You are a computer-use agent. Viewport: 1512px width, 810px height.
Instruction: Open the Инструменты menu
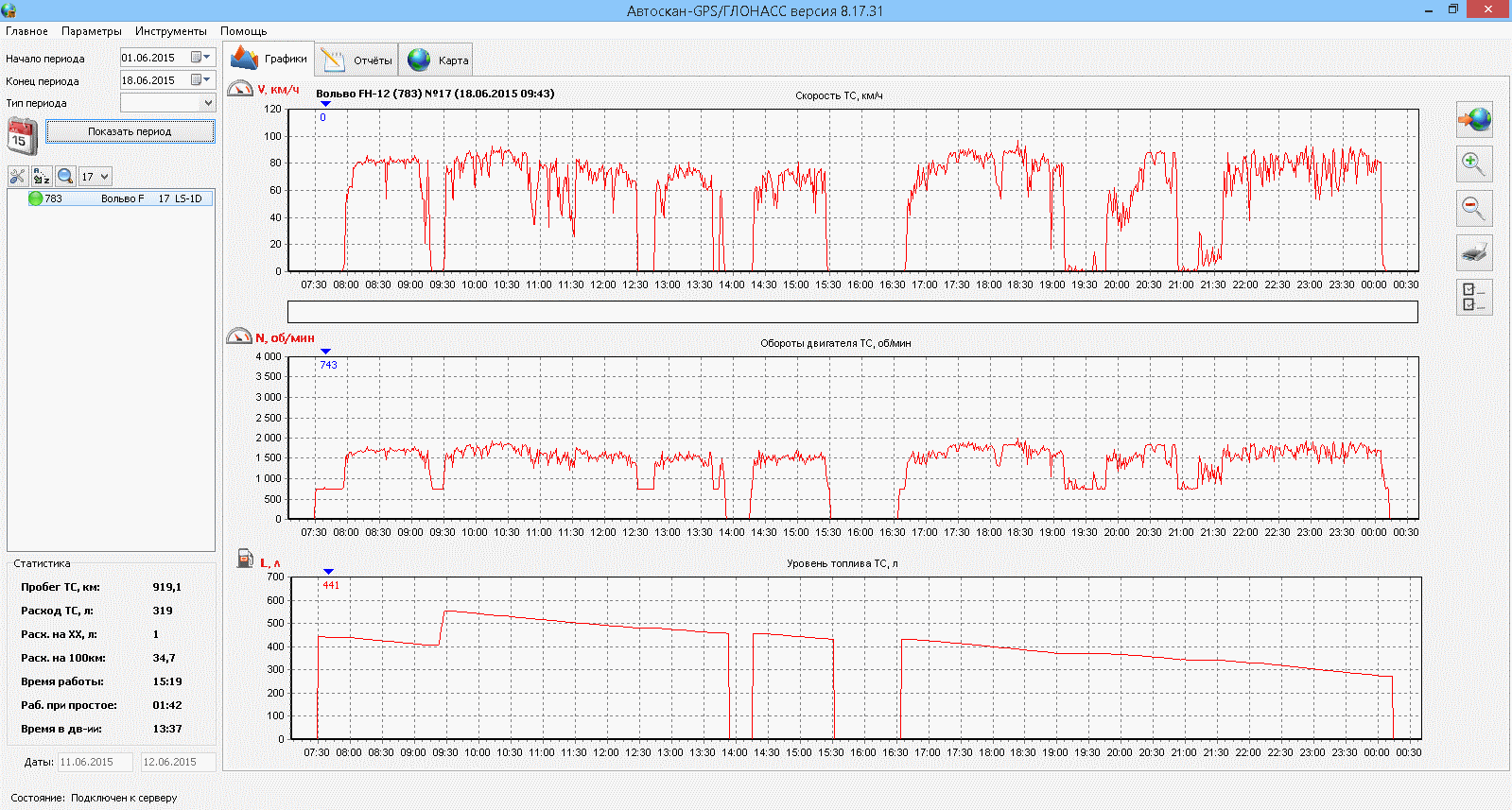tap(170, 31)
